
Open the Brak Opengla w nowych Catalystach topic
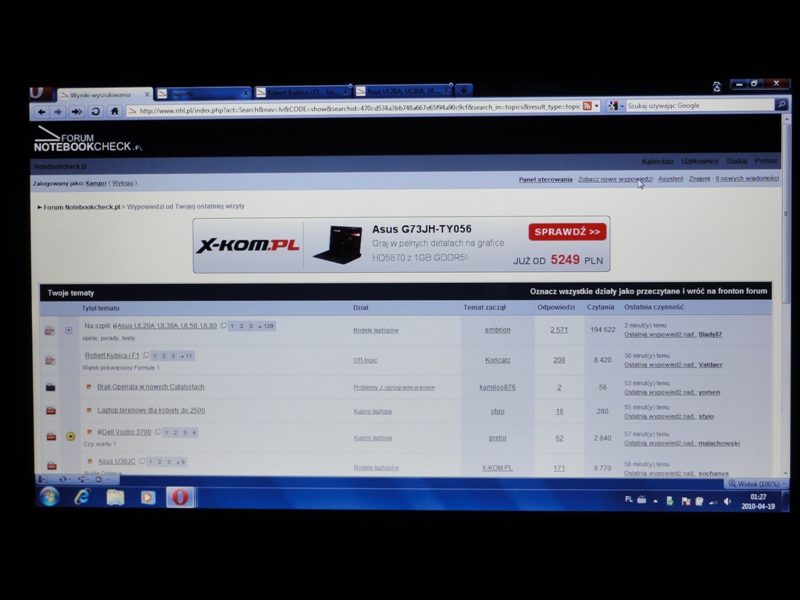pos(151,387)
